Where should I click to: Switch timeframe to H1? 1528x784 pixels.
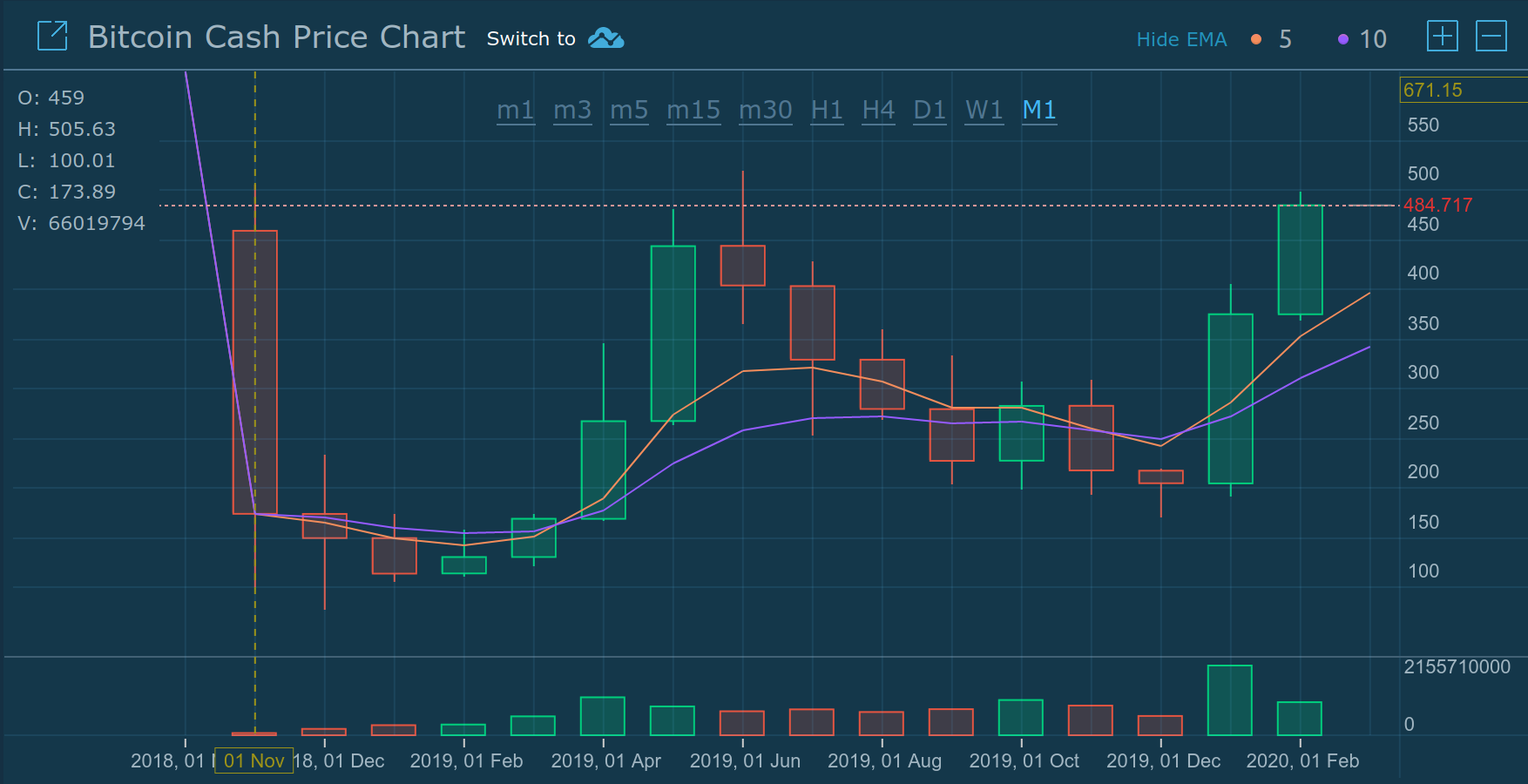[827, 111]
